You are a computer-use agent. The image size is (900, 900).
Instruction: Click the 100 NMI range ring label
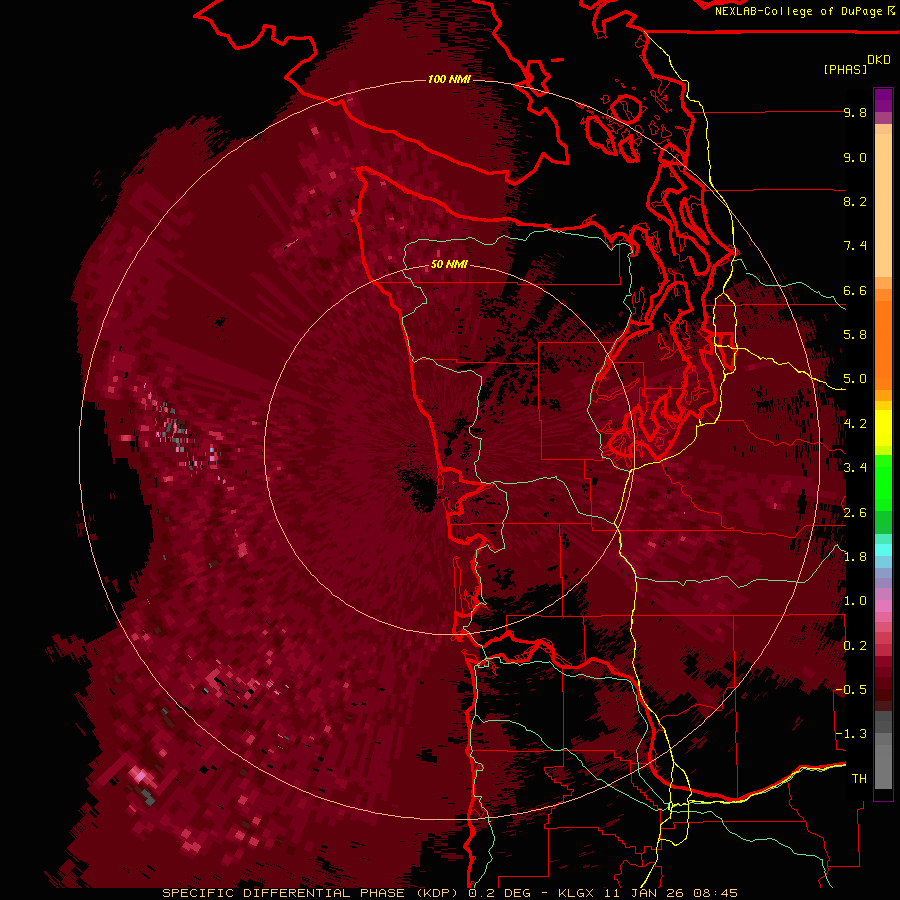click(x=449, y=79)
